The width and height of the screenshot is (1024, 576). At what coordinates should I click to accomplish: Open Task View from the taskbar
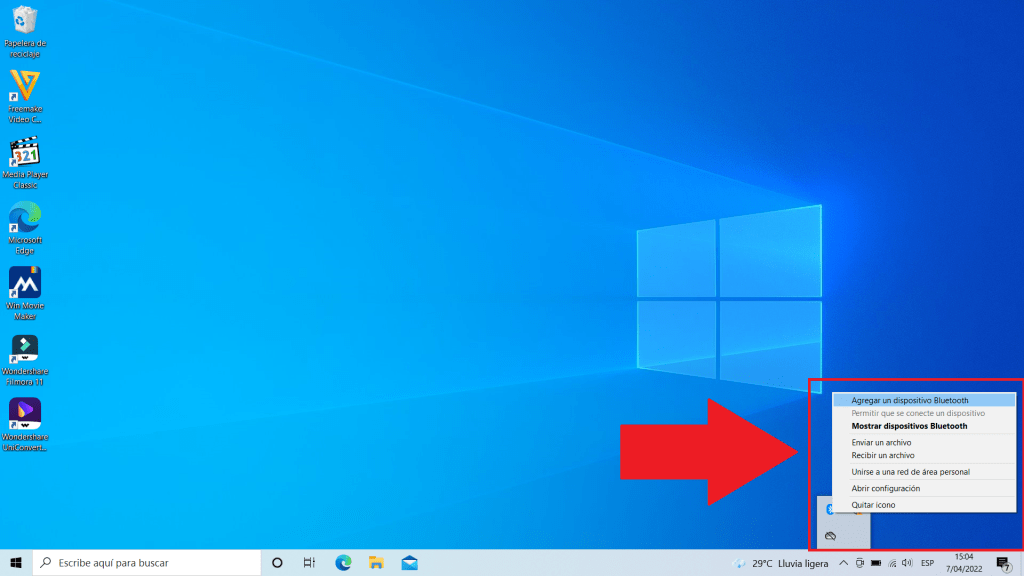310,563
